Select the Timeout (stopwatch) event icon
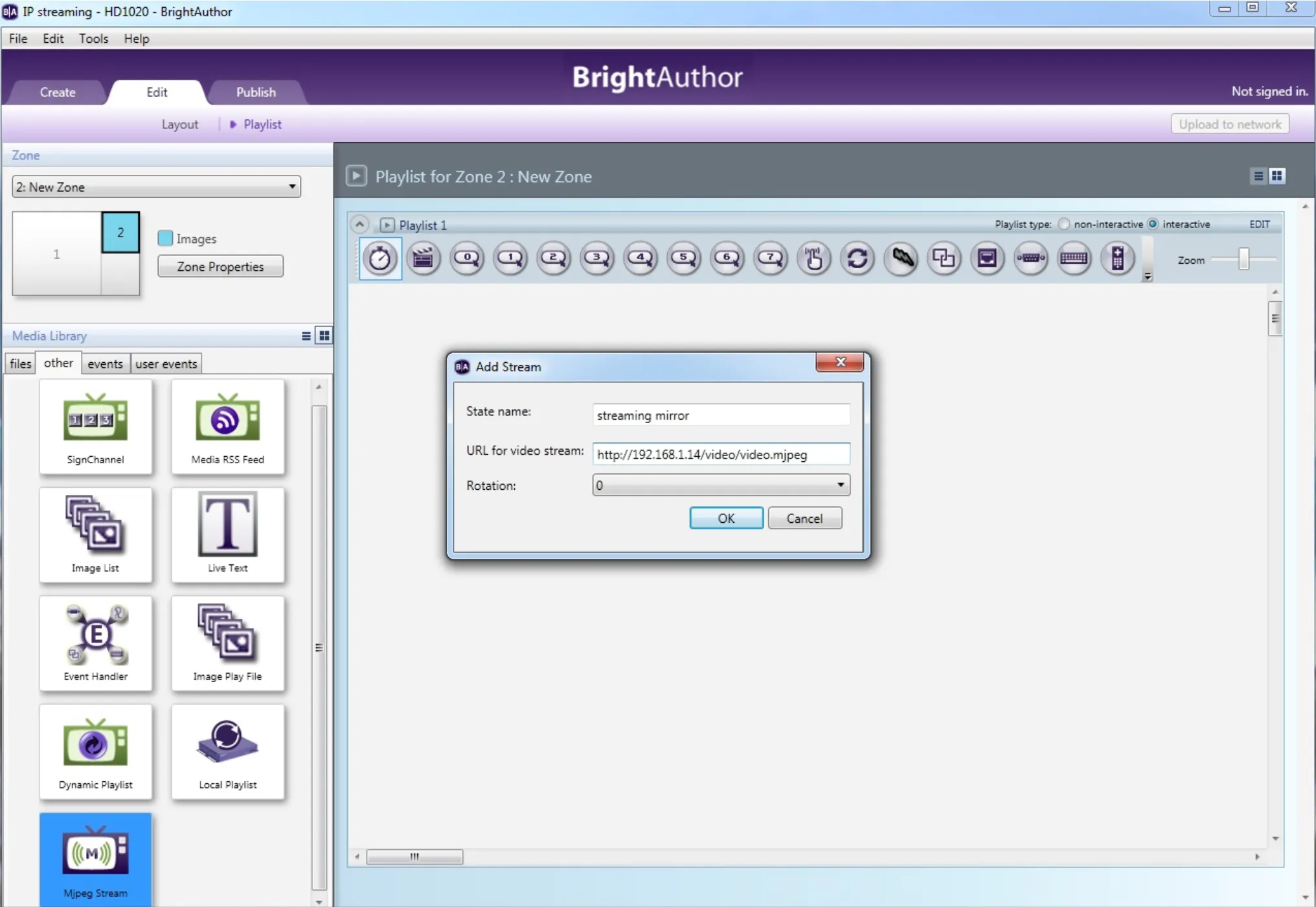 (380, 258)
